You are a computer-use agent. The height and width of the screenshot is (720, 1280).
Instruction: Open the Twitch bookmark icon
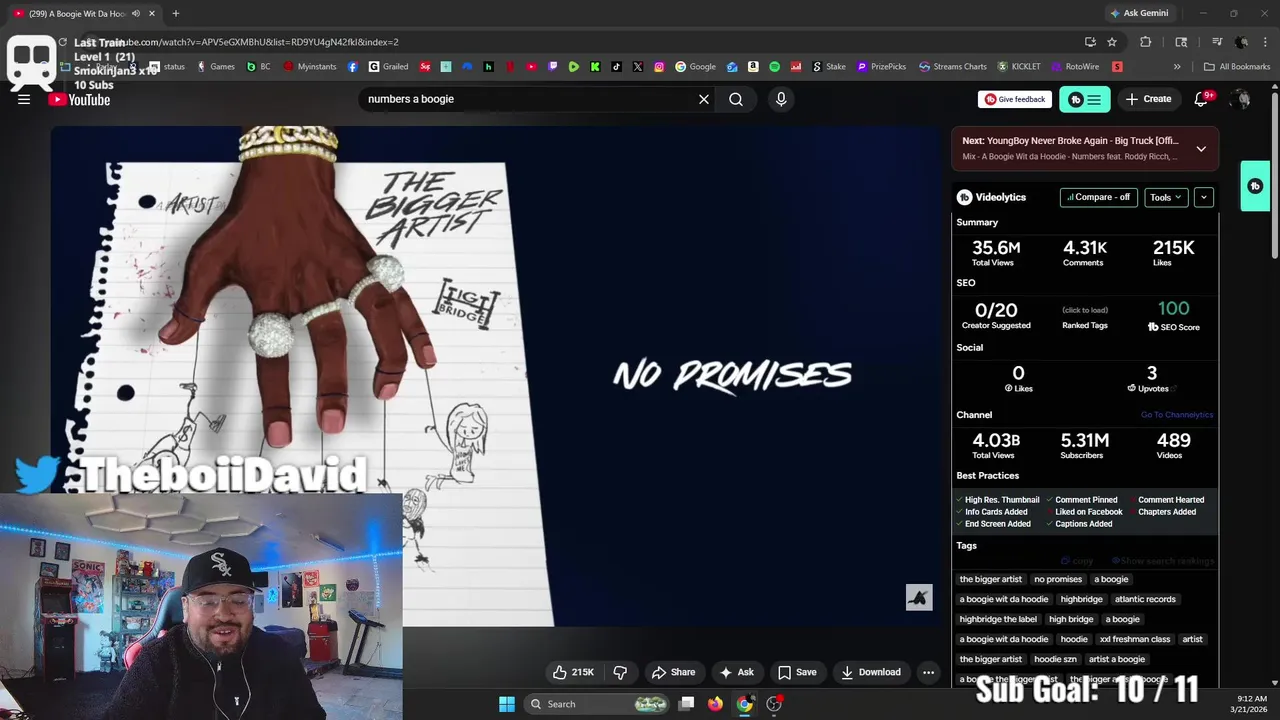553,67
